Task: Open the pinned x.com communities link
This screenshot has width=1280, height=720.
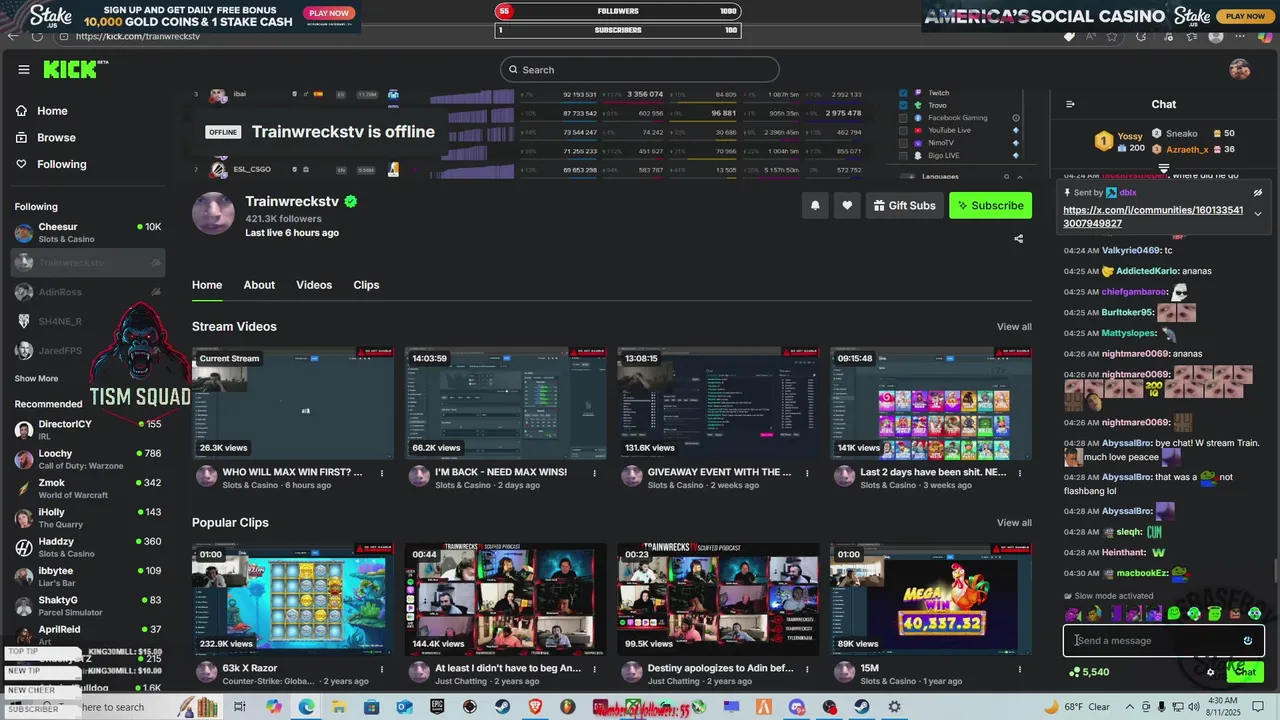Action: [1153, 217]
